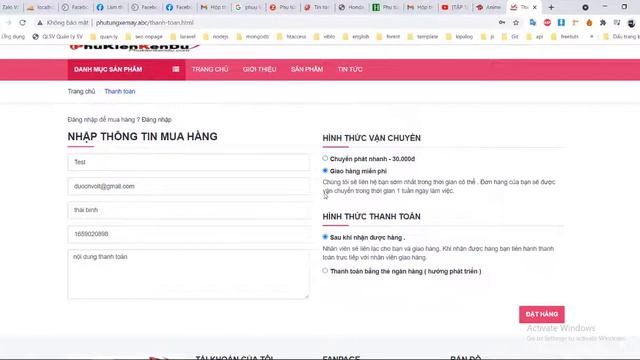Click the address field with thái bình
Screen dimensions: 640x360
[x=189, y=210]
